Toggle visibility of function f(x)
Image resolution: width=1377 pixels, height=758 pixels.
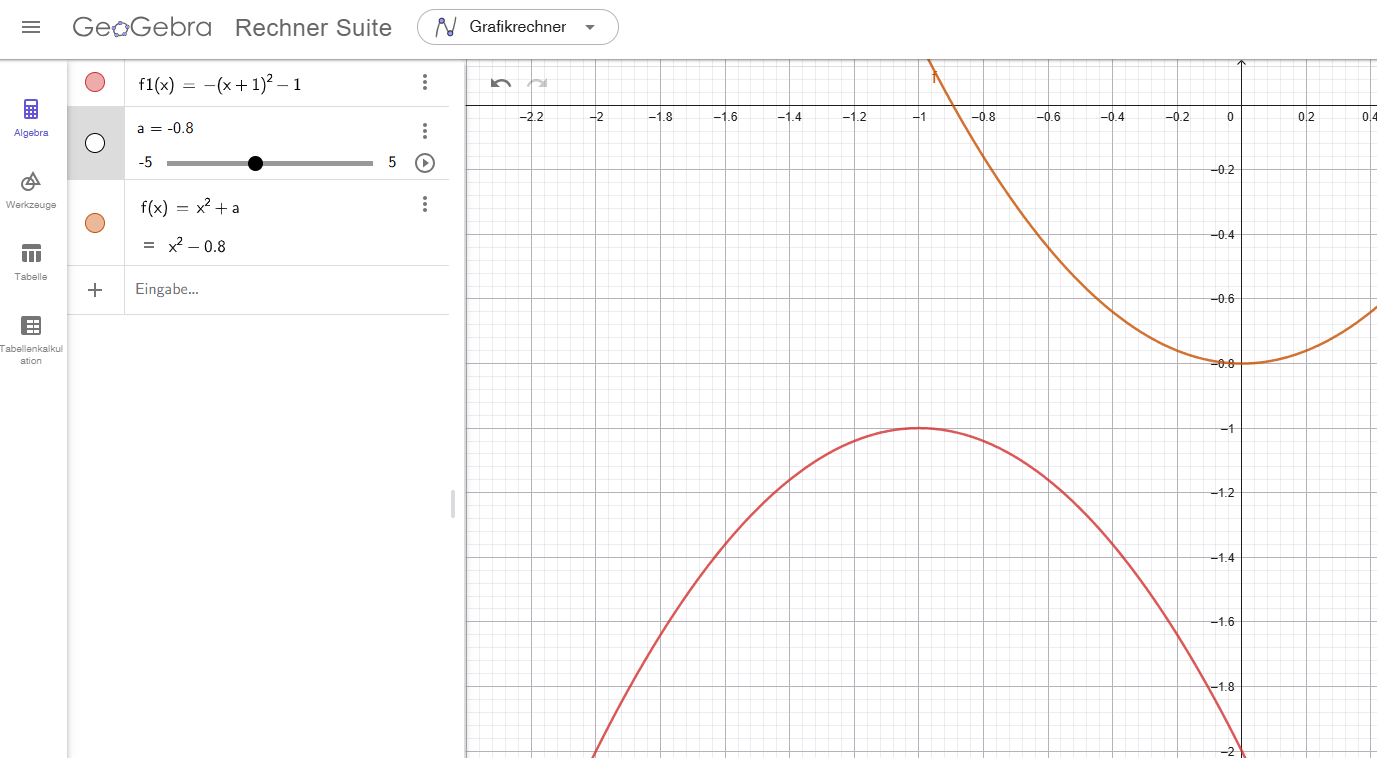pos(95,223)
